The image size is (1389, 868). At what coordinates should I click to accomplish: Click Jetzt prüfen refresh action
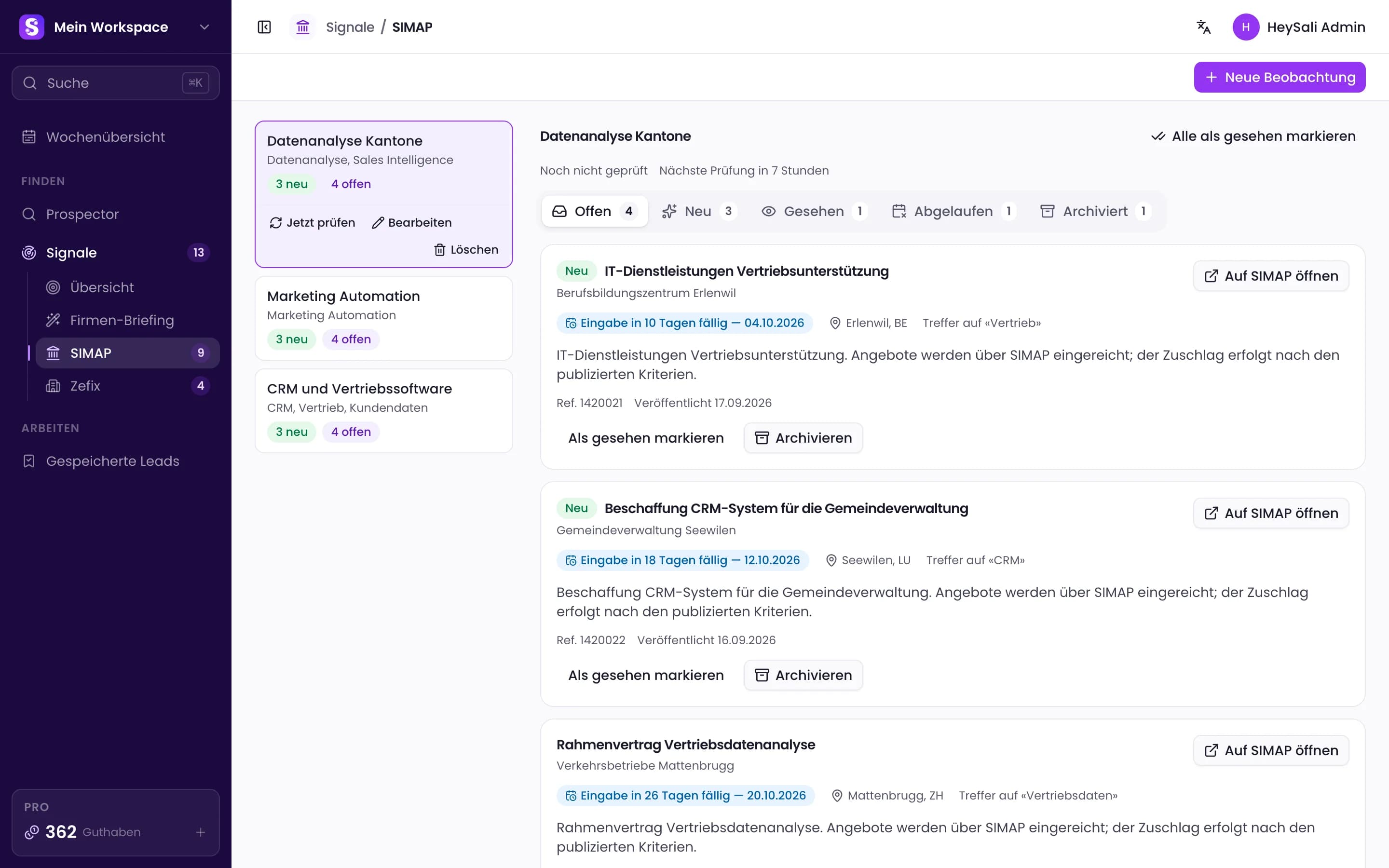(312, 223)
